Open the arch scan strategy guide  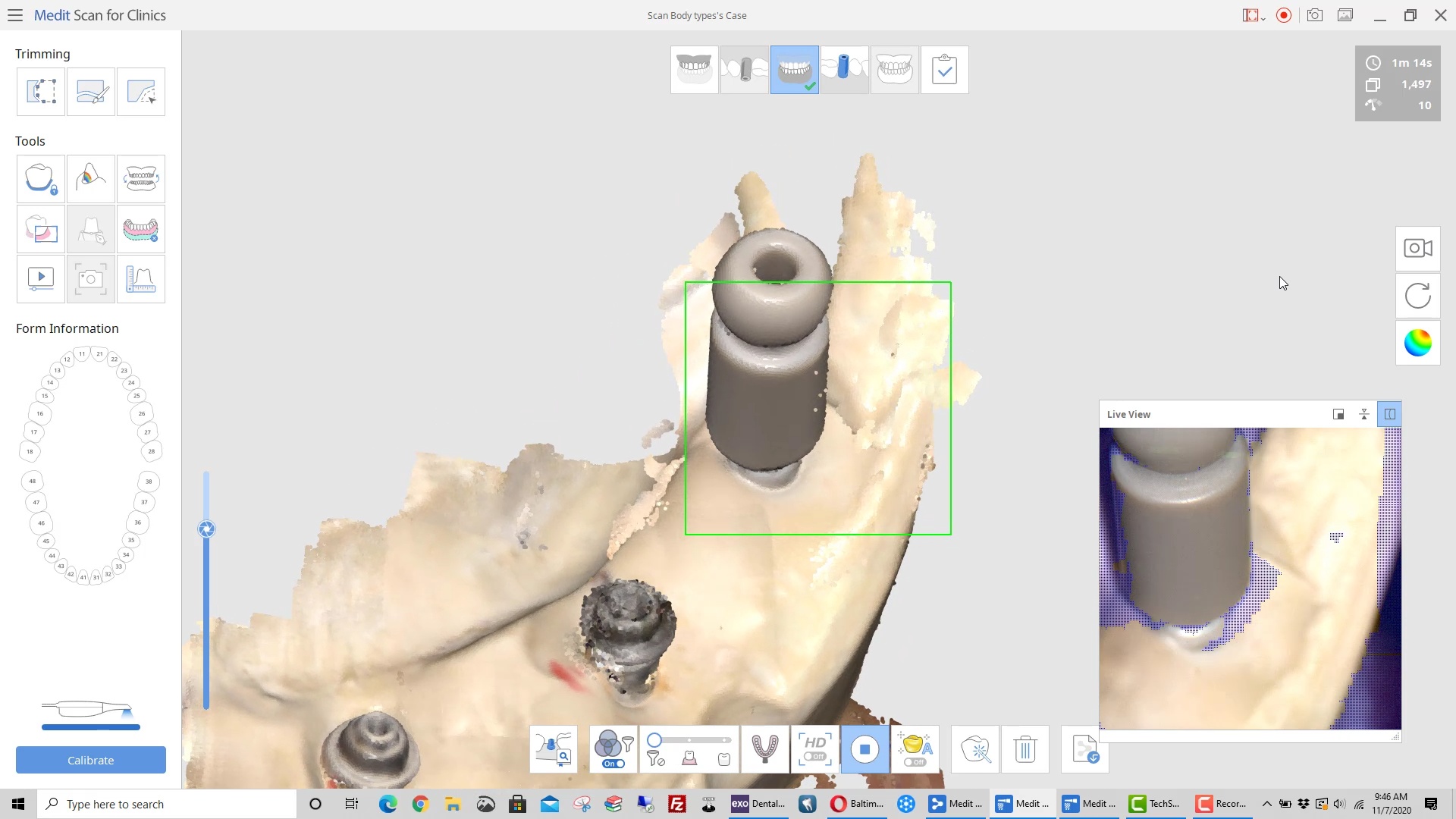tap(764, 749)
